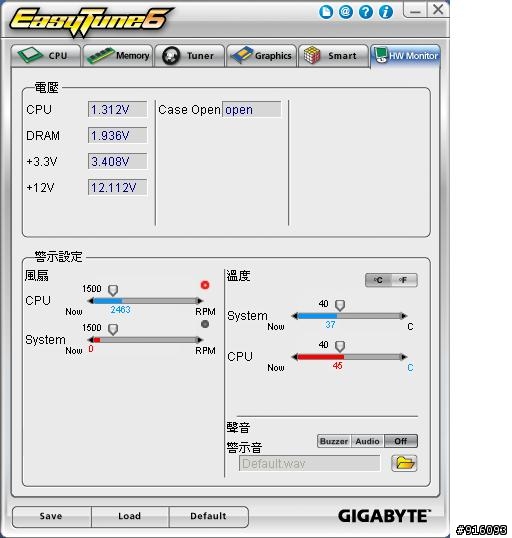Viewport: 512px width, 538px height.
Task: Switch to the Smart tab
Action: [333, 56]
